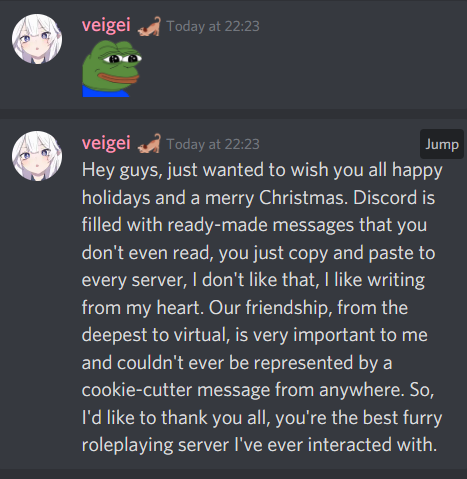467x479 pixels.
Task: Select the holiday greeting message body
Action: click(x=262, y=307)
